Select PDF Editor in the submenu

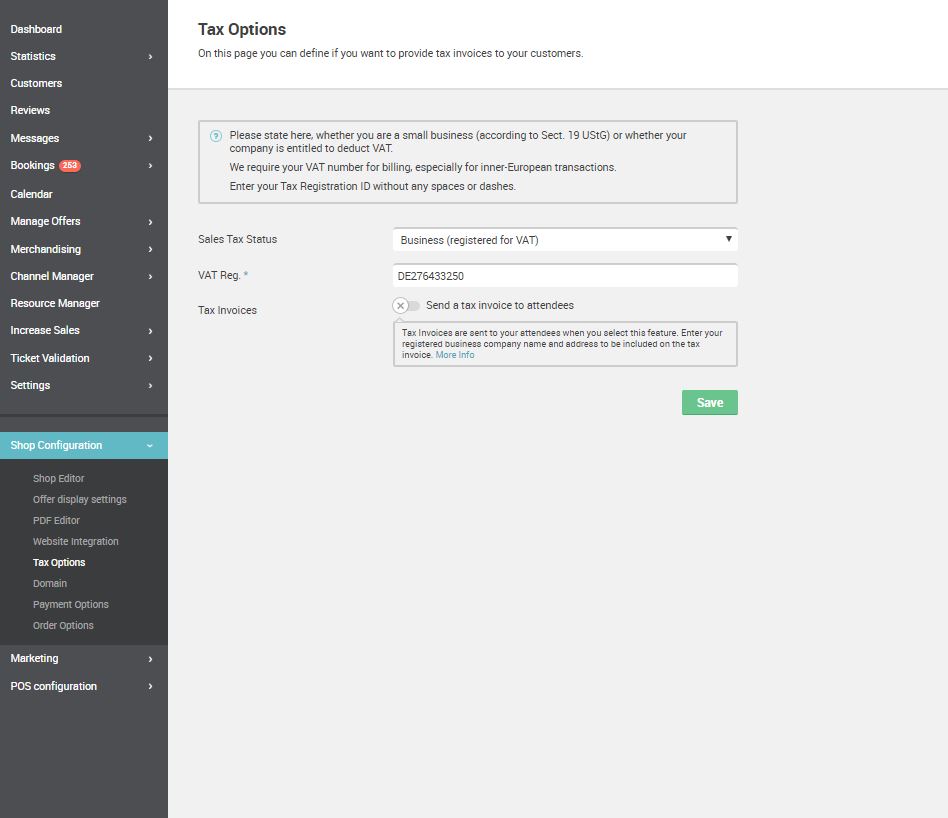[x=56, y=521]
